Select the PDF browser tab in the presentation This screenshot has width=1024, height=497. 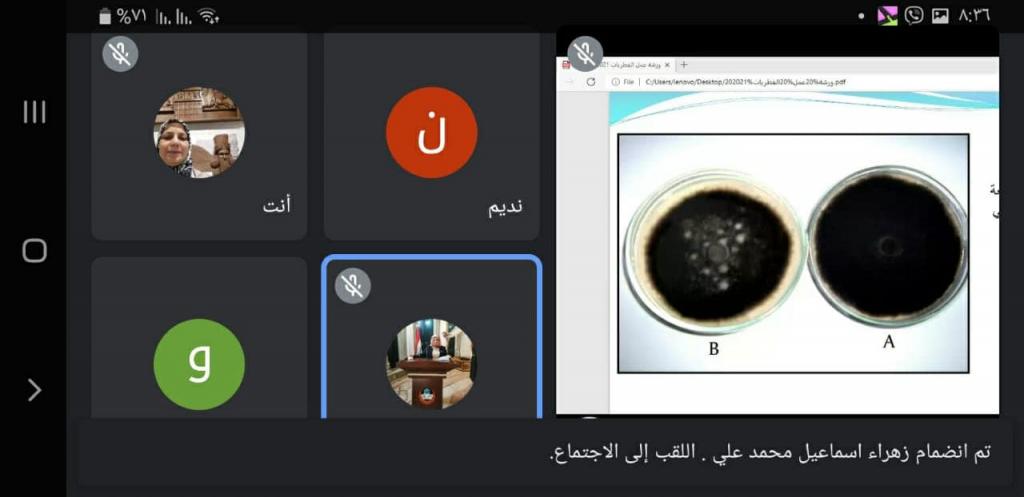615,65
